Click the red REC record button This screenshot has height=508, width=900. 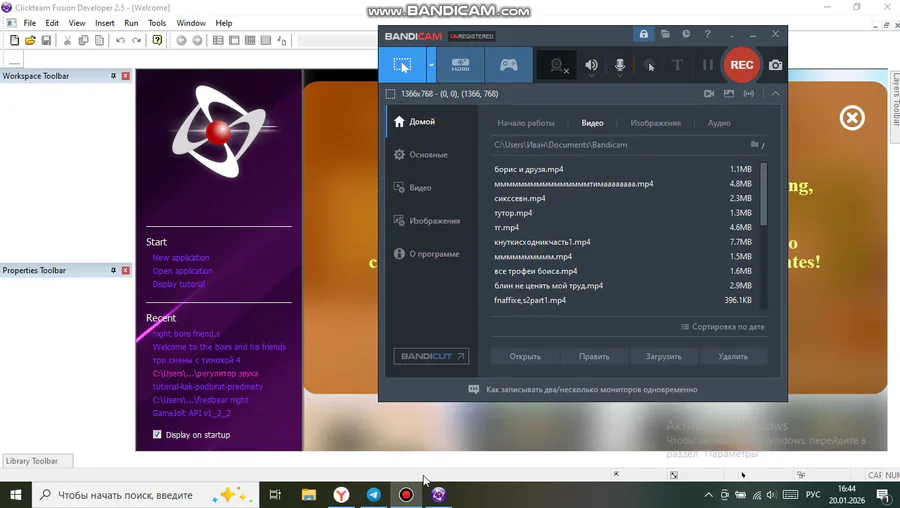point(741,65)
